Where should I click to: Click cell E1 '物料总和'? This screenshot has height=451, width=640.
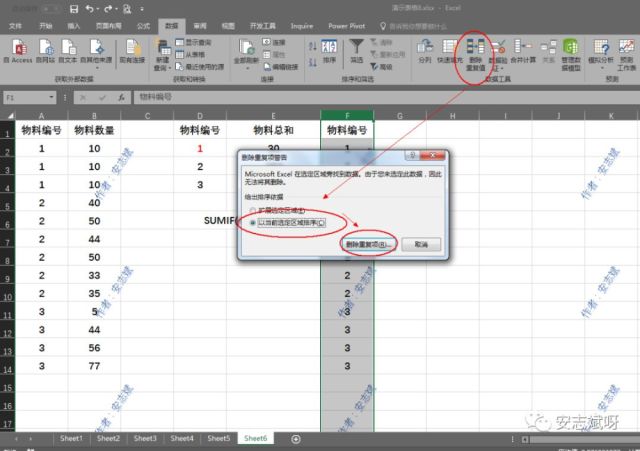[x=273, y=130]
